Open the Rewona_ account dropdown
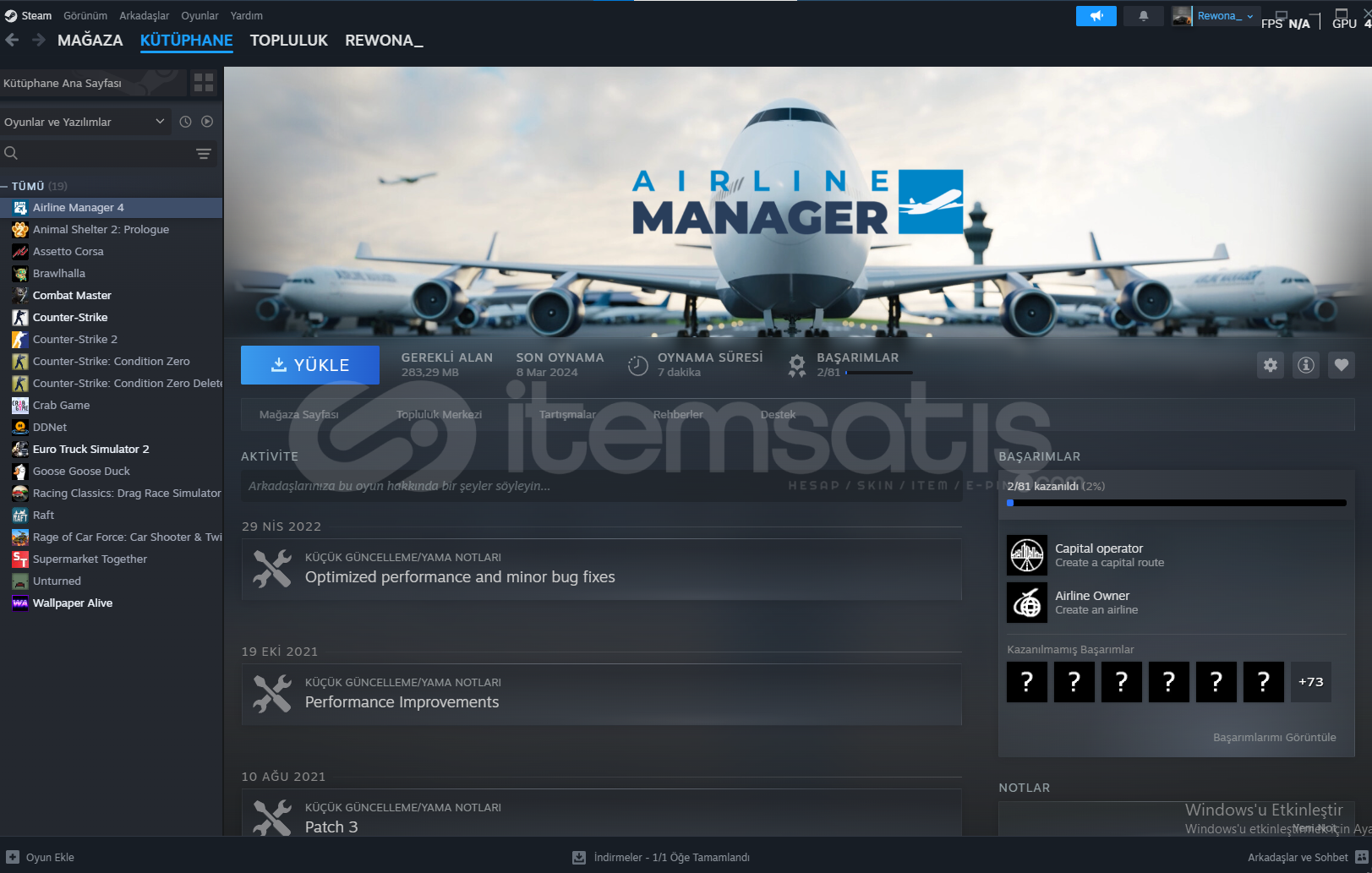Image resolution: width=1372 pixels, height=873 pixels. click(x=1225, y=16)
